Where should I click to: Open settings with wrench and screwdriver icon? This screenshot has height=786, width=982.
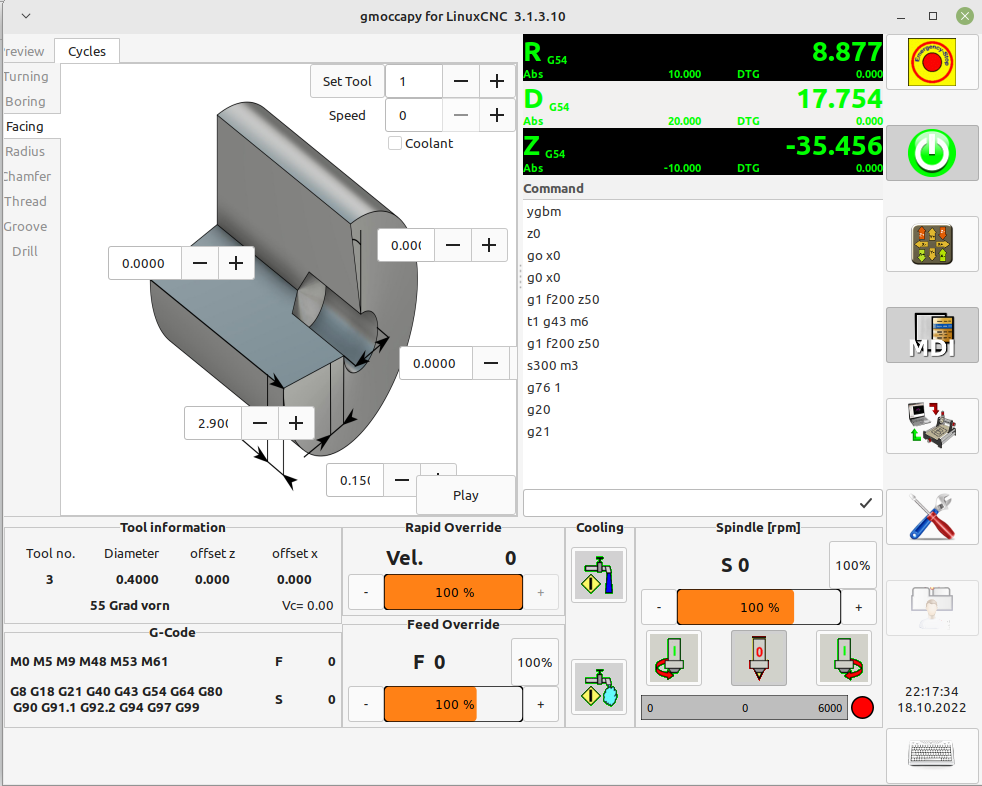tap(932, 516)
